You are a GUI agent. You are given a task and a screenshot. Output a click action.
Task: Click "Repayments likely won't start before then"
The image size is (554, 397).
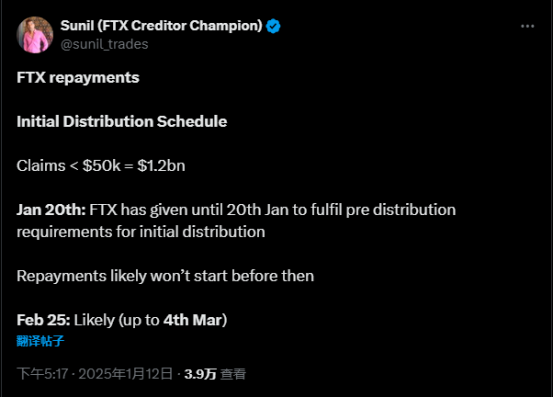(165, 276)
